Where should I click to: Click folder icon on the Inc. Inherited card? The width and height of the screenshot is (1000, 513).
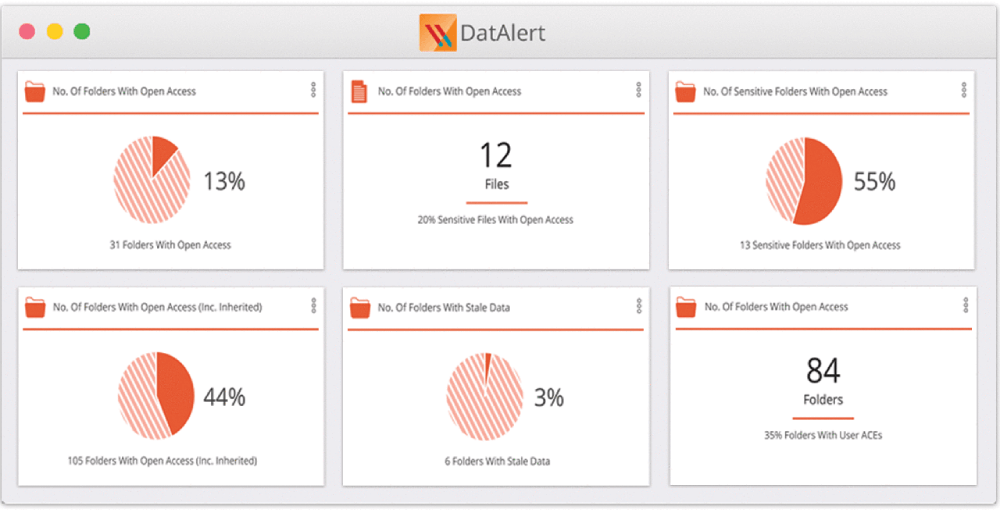click(35, 307)
